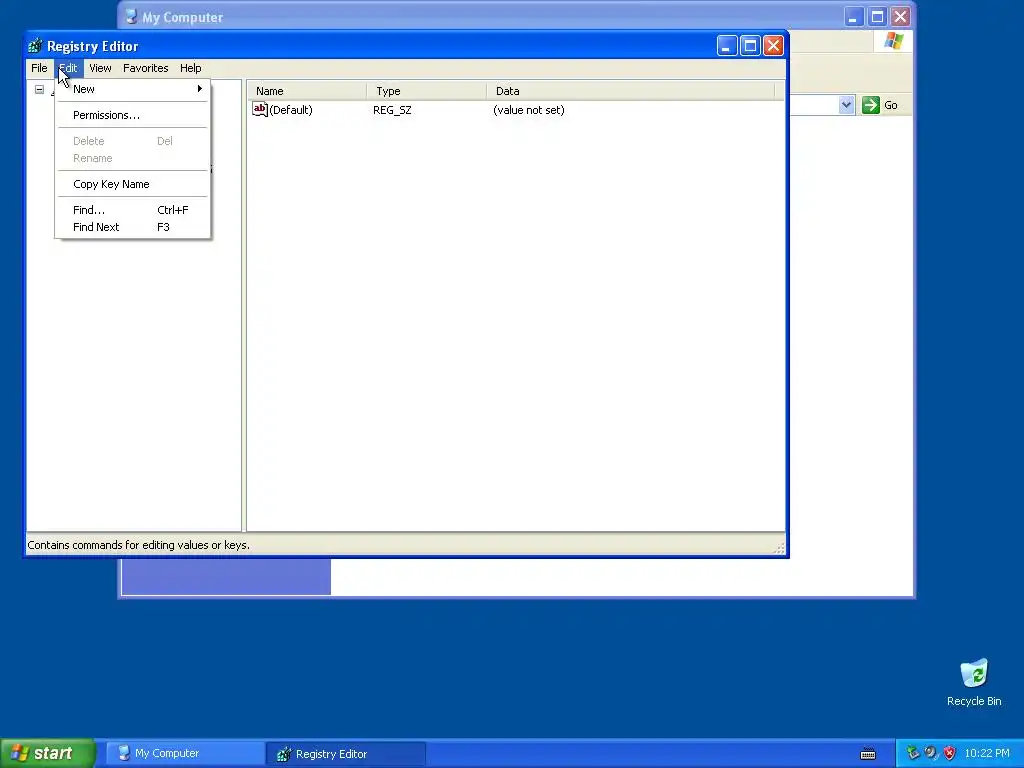Select the (Default) value name
The image size is (1024, 768).
pos(291,110)
